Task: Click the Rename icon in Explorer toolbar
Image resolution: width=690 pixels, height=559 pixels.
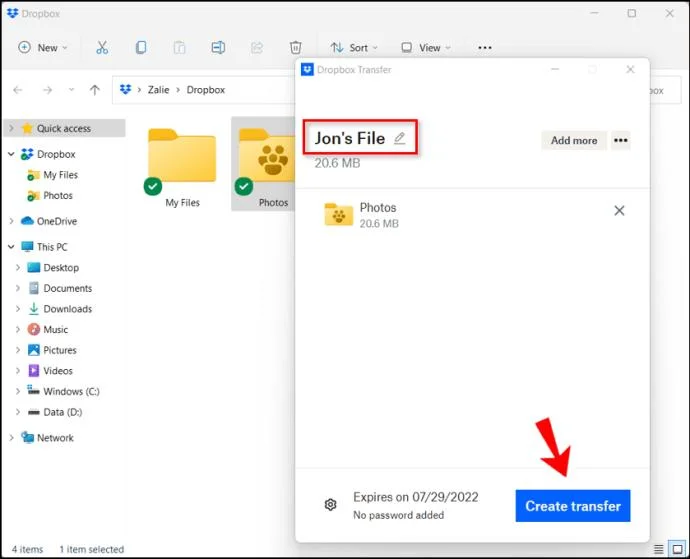Action: (x=218, y=48)
